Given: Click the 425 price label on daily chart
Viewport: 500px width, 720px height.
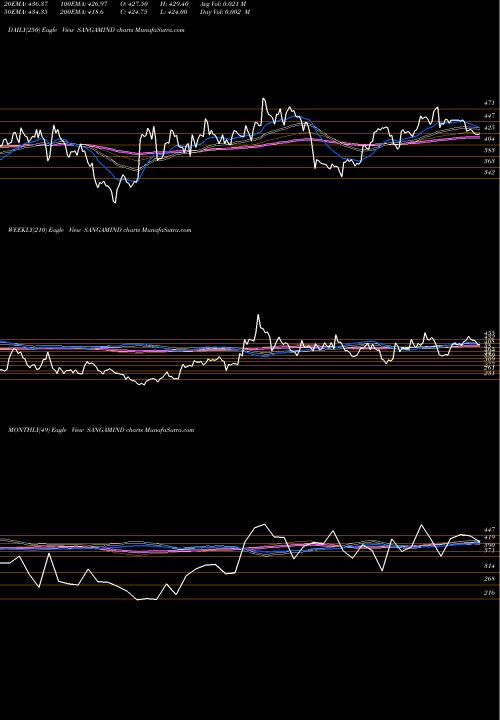Looking at the screenshot, I should (489, 128).
